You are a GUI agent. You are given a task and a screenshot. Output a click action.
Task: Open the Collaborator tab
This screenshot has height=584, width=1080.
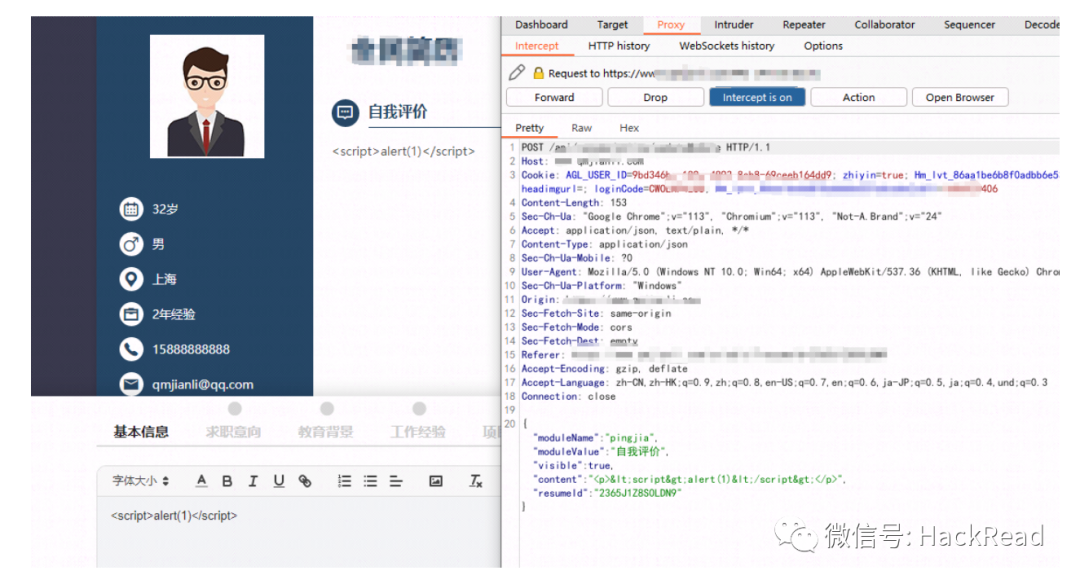point(884,25)
